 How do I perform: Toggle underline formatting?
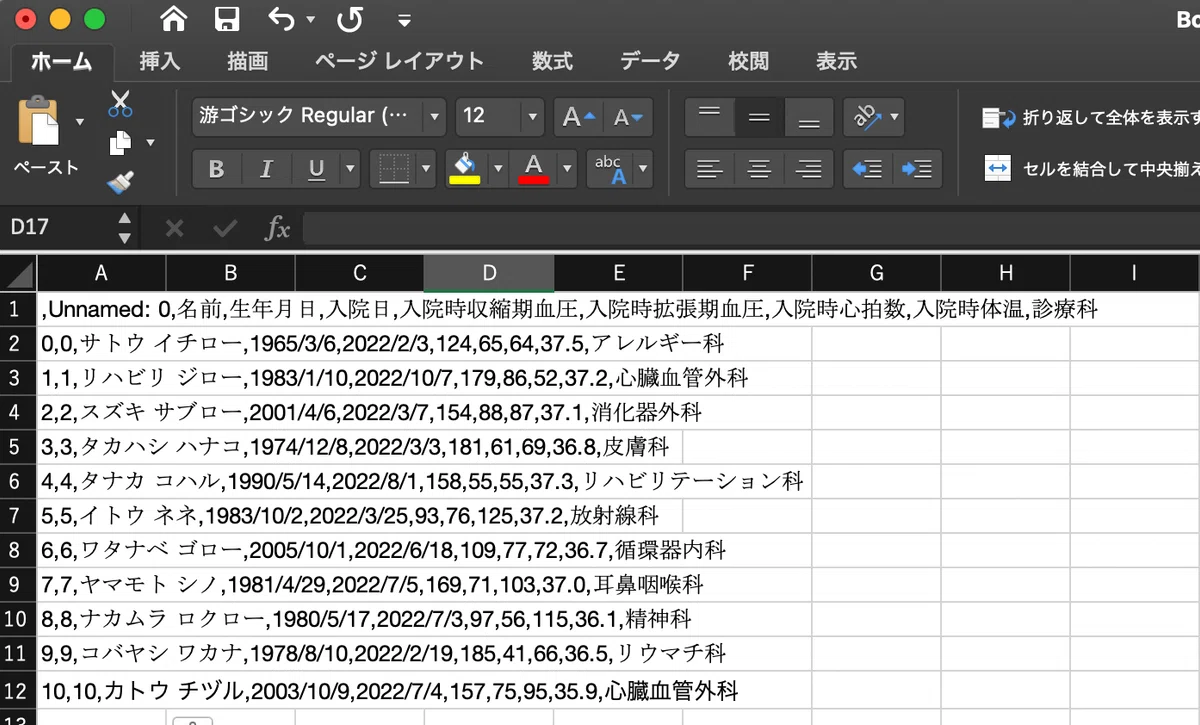pyautogui.click(x=316, y=169)
